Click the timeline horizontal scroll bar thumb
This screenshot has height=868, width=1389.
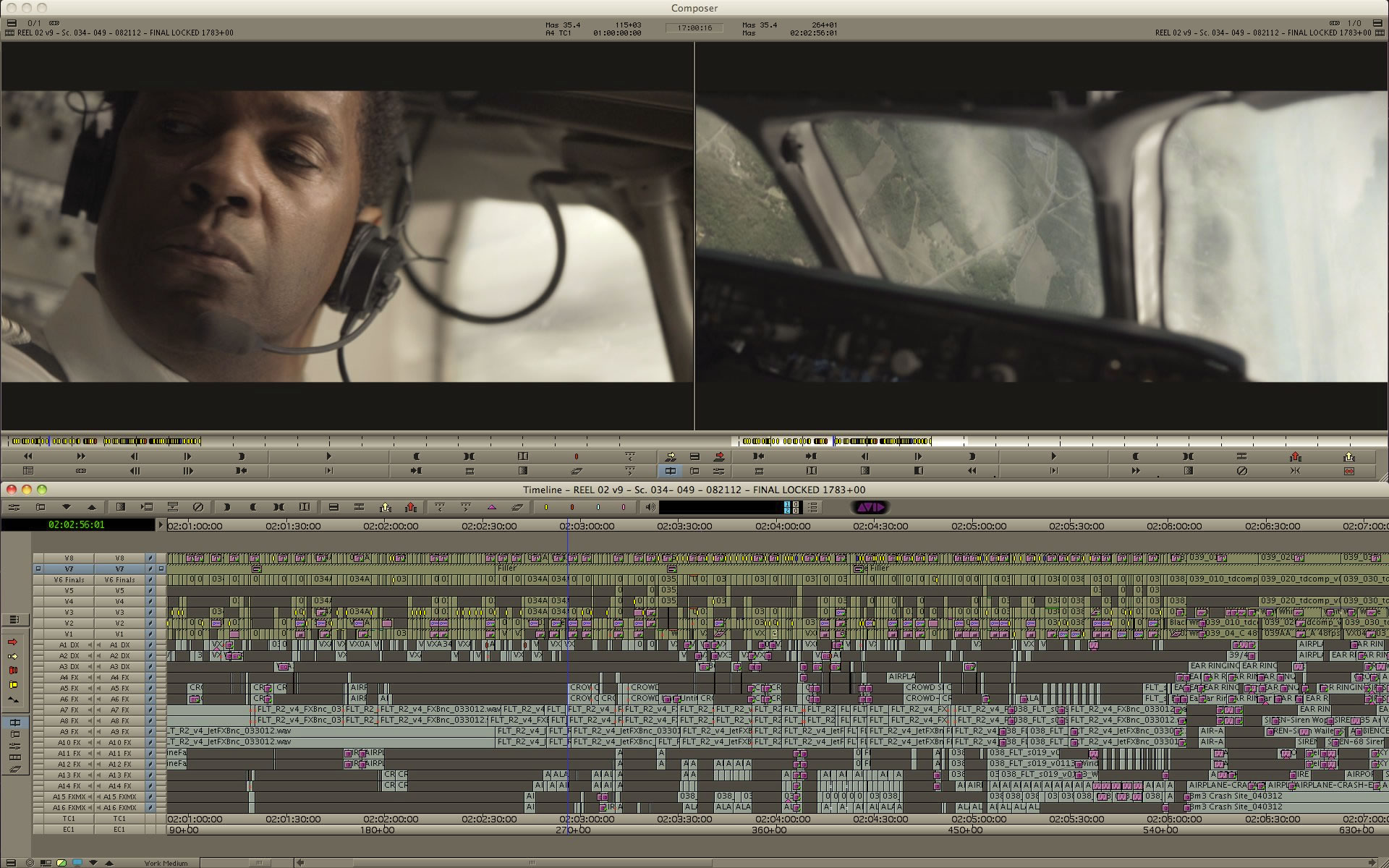[532, 862]
